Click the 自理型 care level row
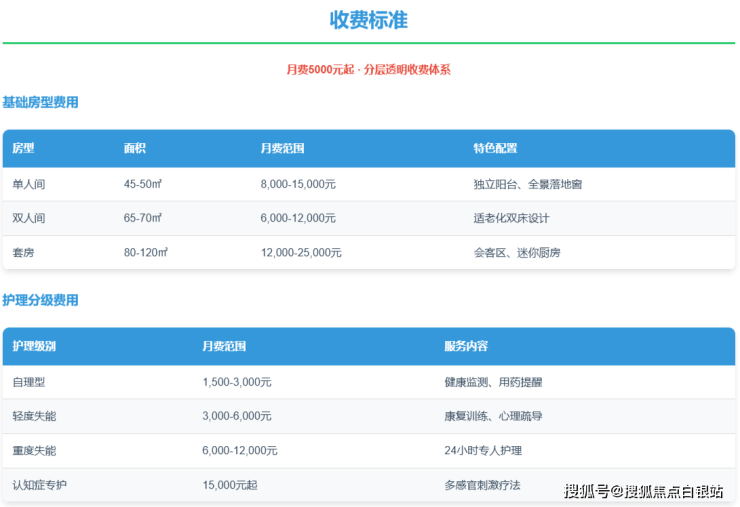Screen dimensions: 740x507 click(x=29, y=382)
